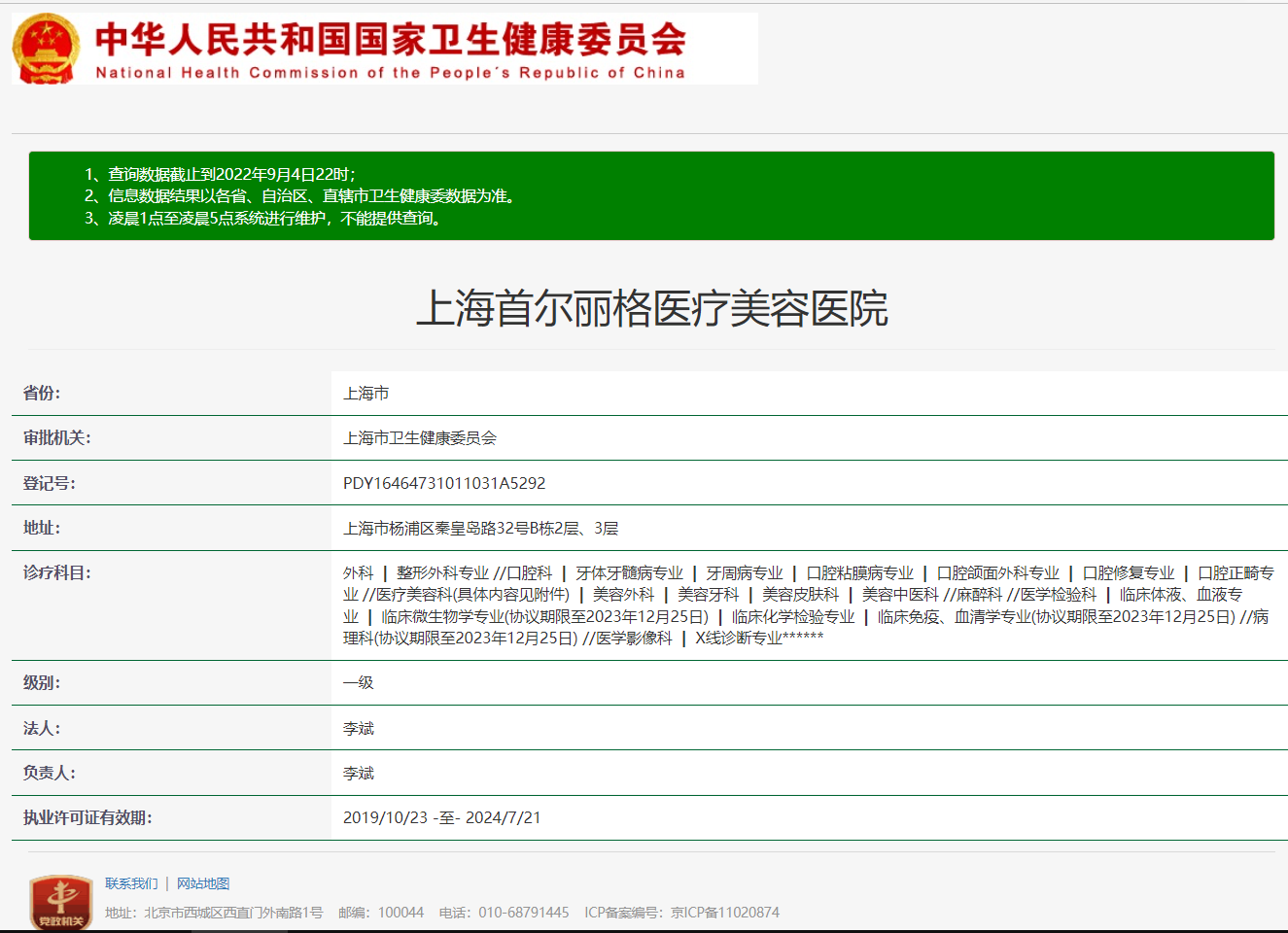
Task: Click the footer postal code 100044
Action: tap(400, 913)
